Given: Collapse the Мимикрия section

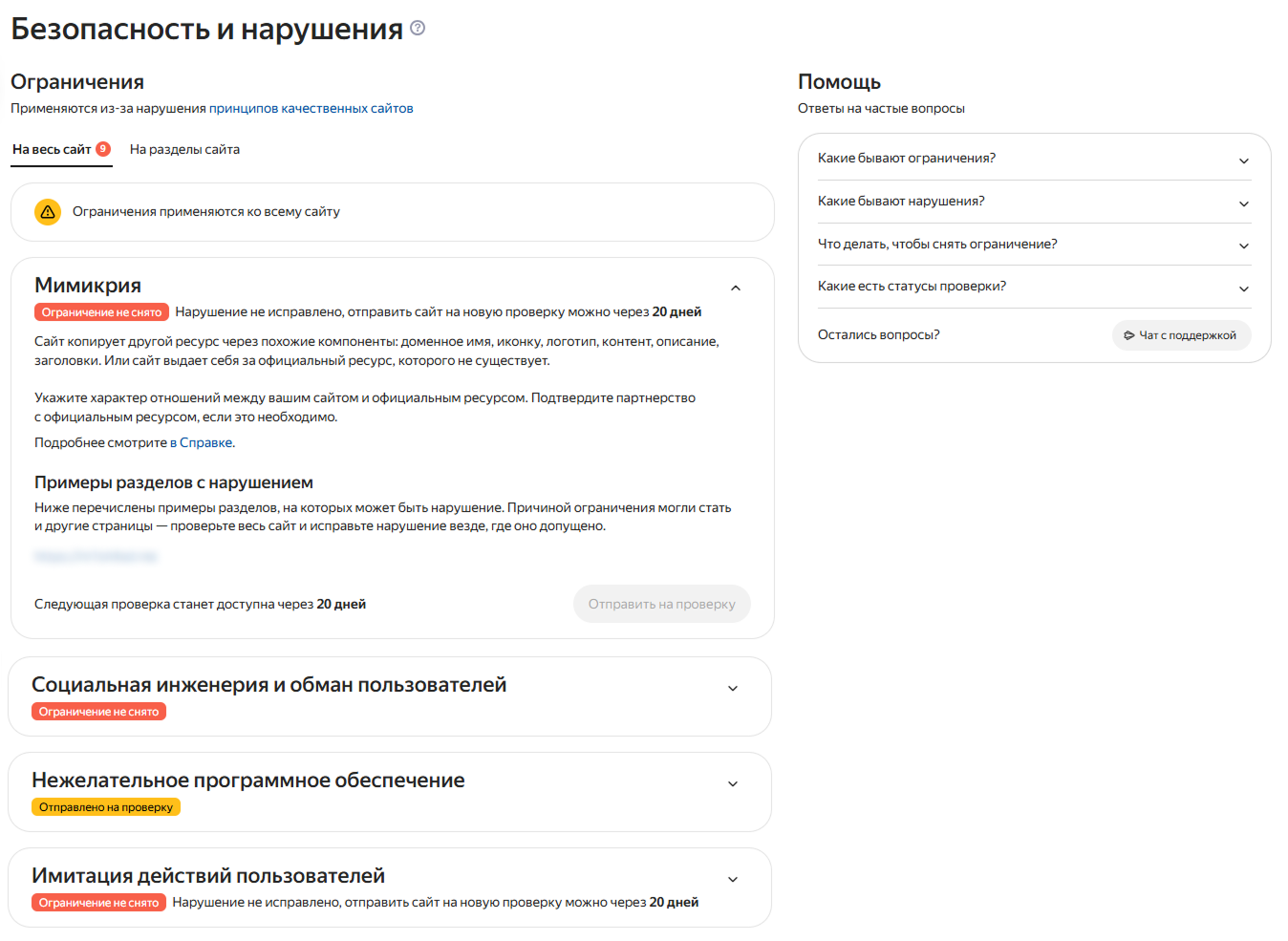Looking at the screenshot, I should click(735, 288).
